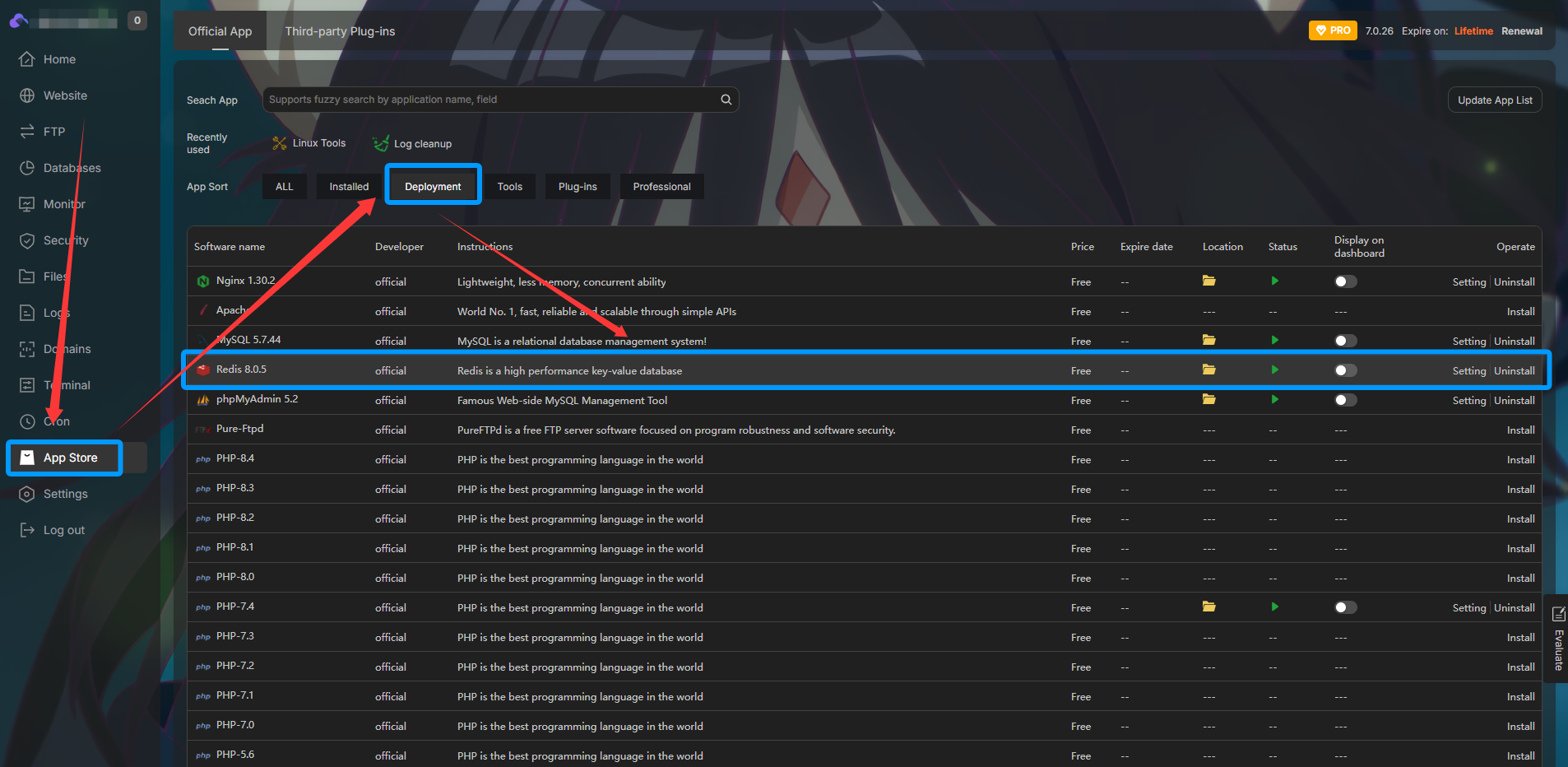The image size is (1568, 767).
Task: Open the PHP-7.4 location folder icon
Action: (x=1208, y=607)
